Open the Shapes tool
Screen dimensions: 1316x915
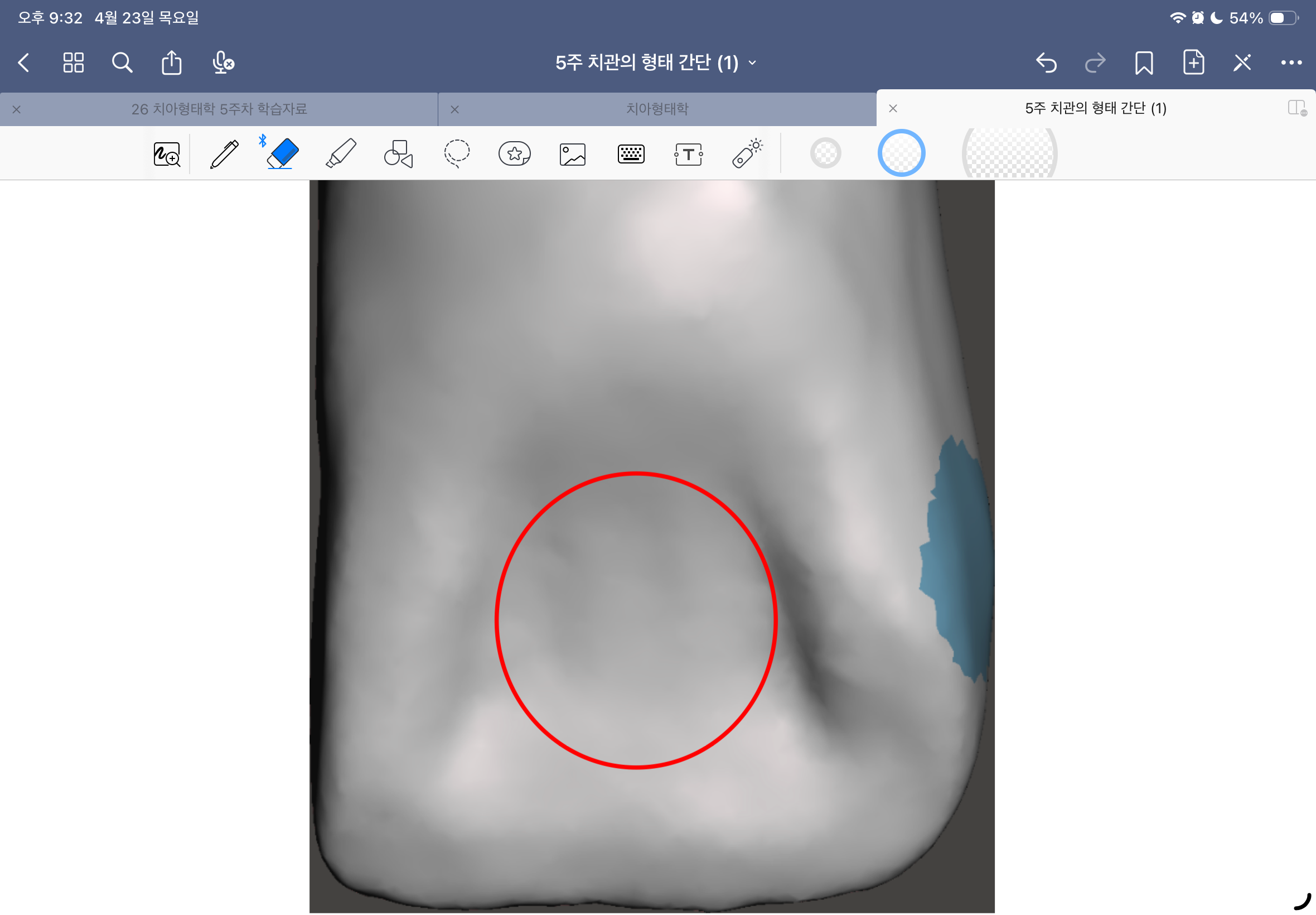pyautogui.click(x=399, y=153)
